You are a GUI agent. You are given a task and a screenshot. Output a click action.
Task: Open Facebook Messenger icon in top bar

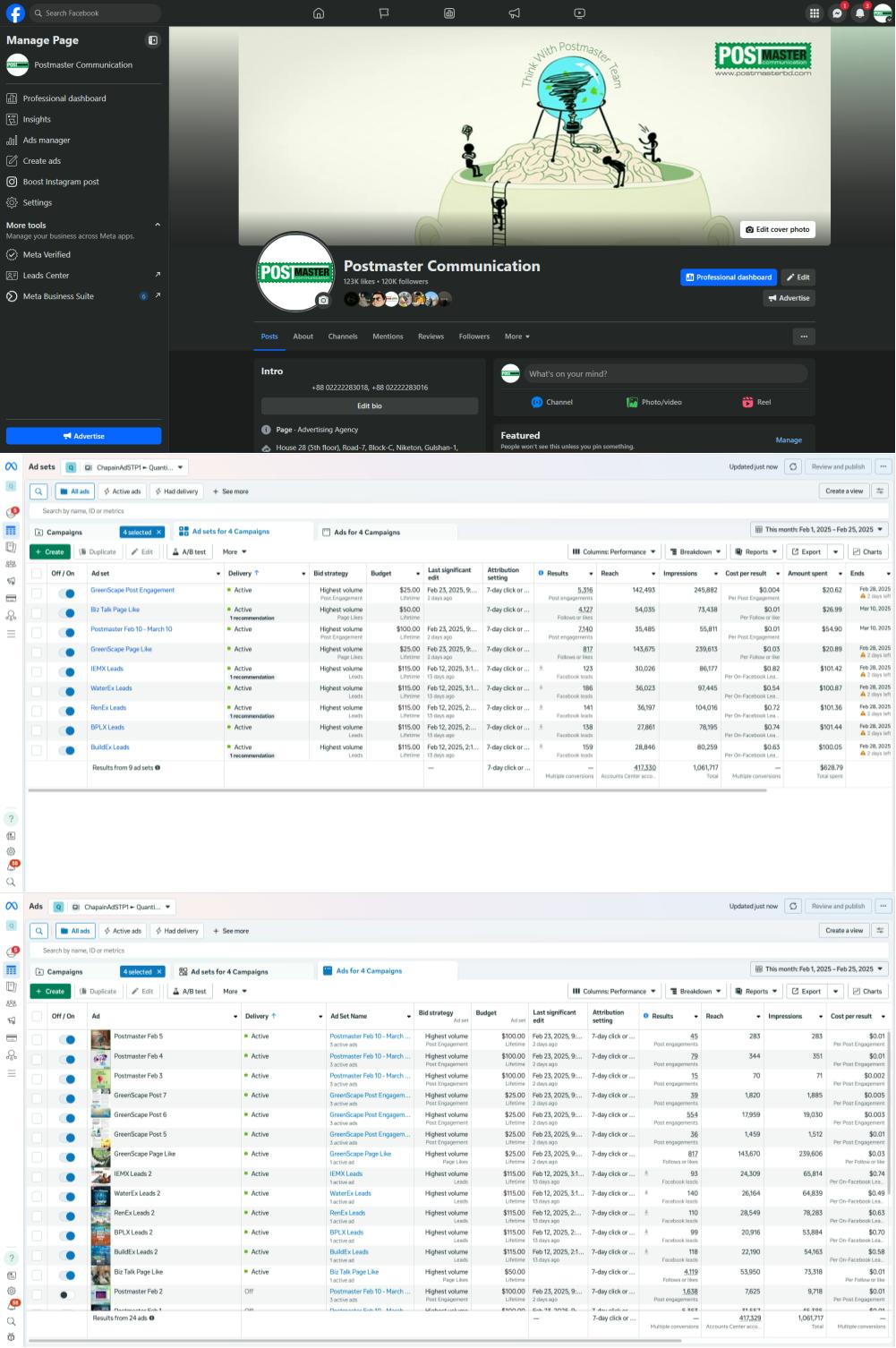pyautogui.click(x=838, y=13)
